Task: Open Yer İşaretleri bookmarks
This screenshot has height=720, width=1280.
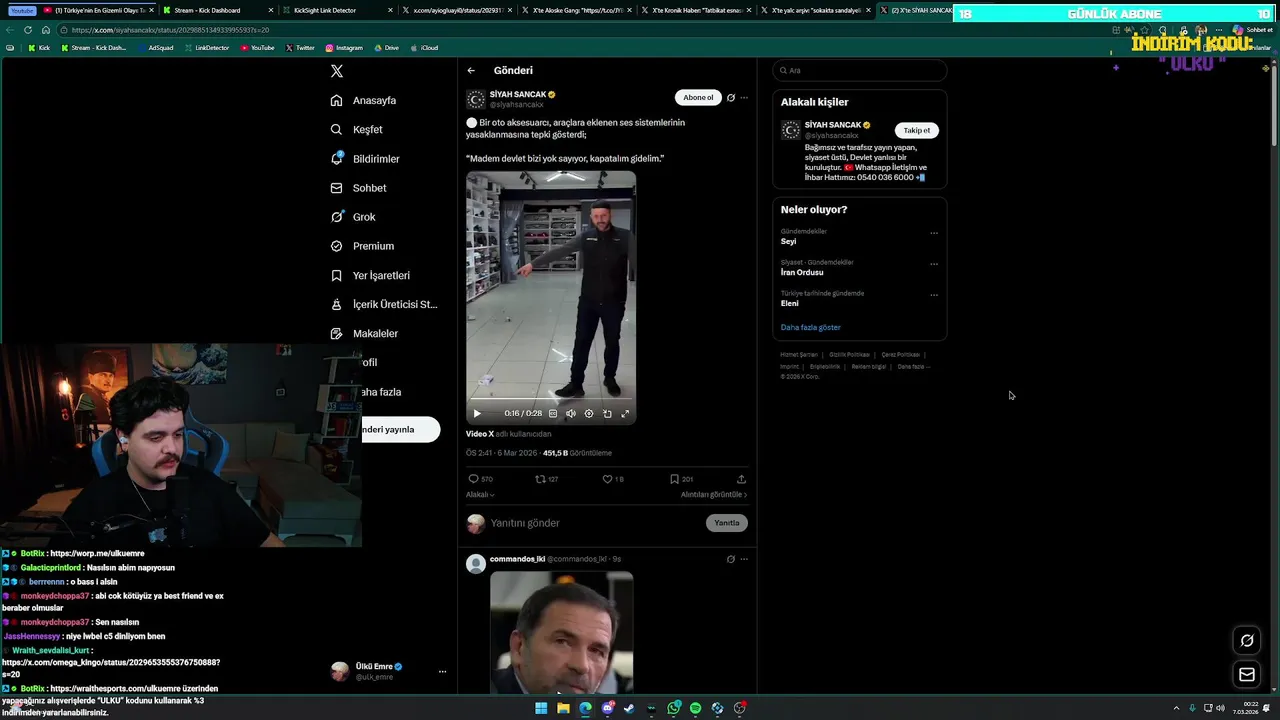Action: coord(370,275)
